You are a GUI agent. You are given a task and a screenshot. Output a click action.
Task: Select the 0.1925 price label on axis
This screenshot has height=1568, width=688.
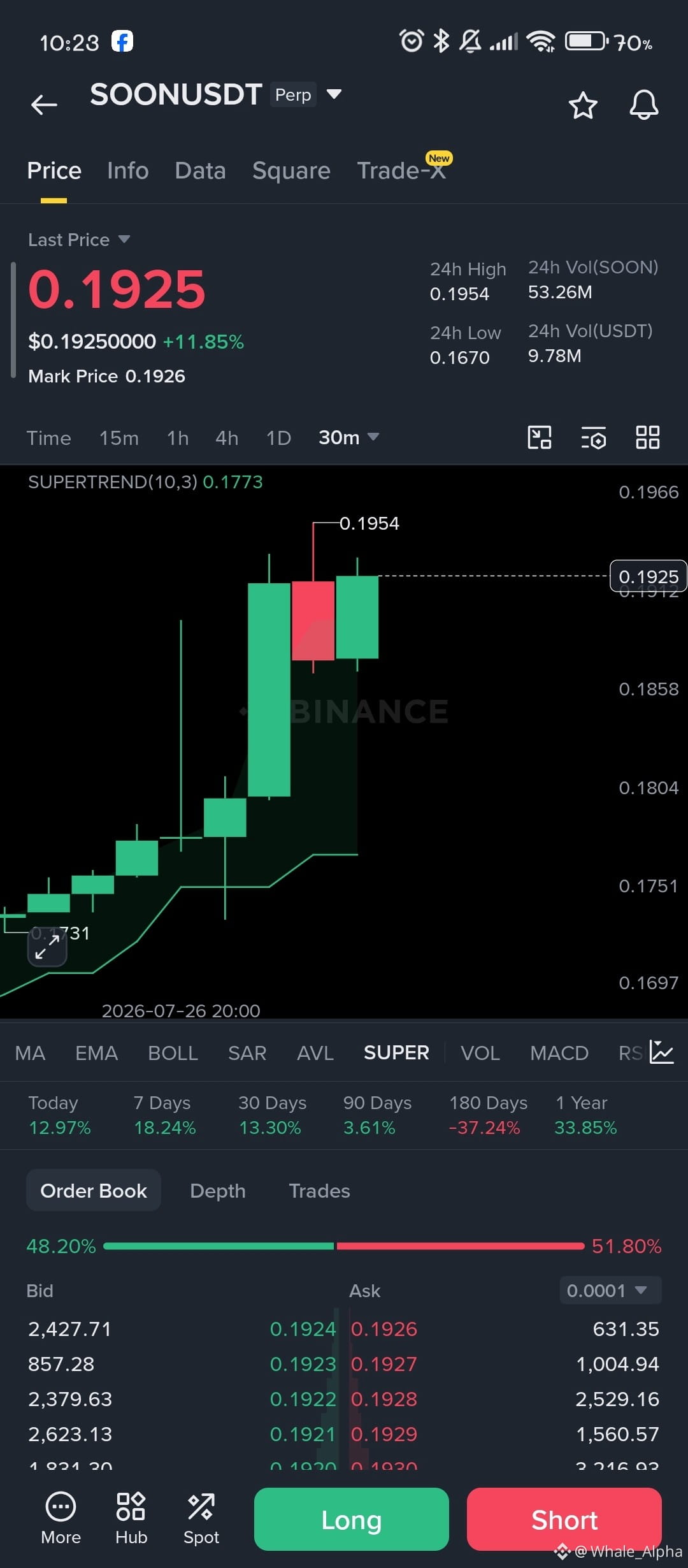click(x=649, y=576)
